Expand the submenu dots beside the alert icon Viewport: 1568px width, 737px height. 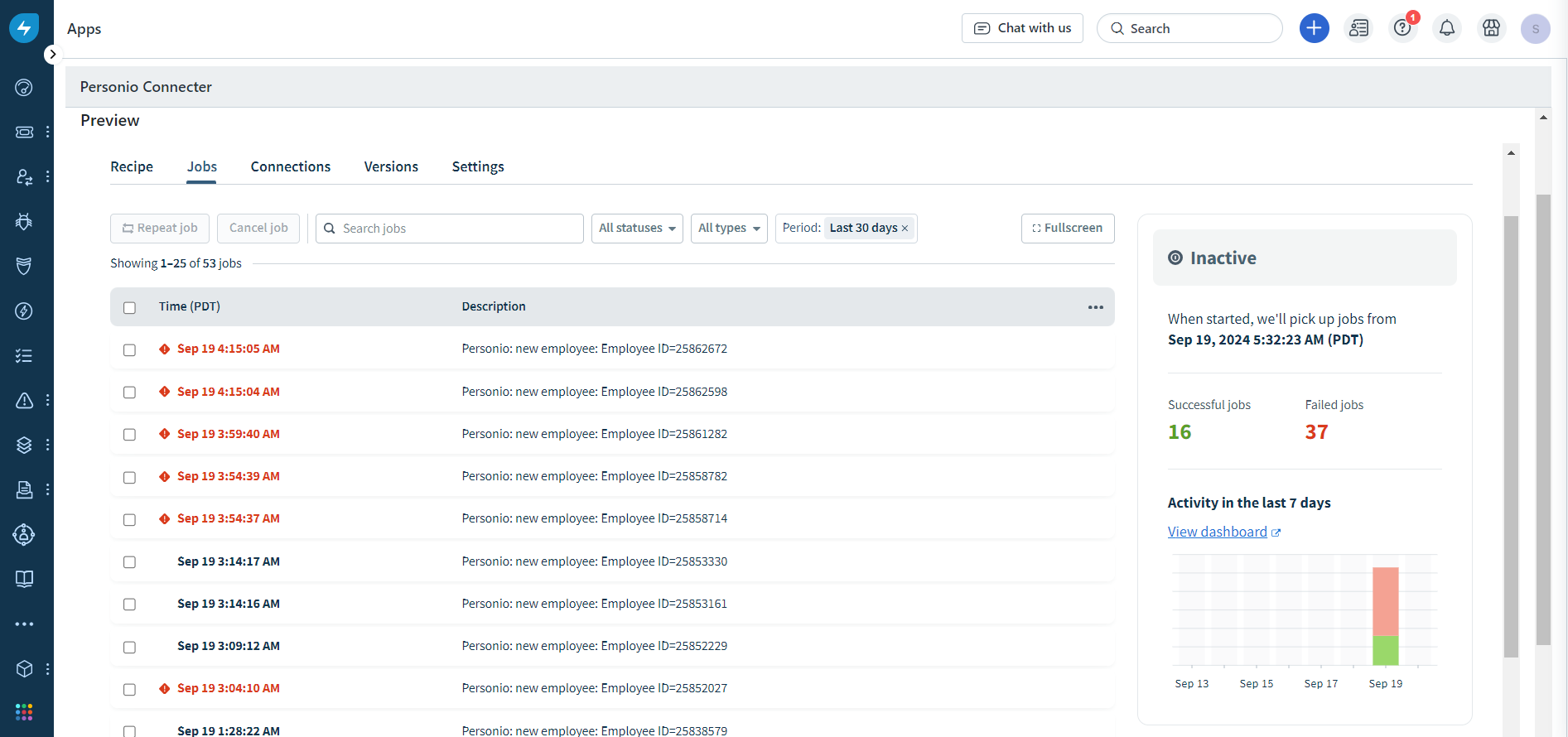tap(48, 400)
